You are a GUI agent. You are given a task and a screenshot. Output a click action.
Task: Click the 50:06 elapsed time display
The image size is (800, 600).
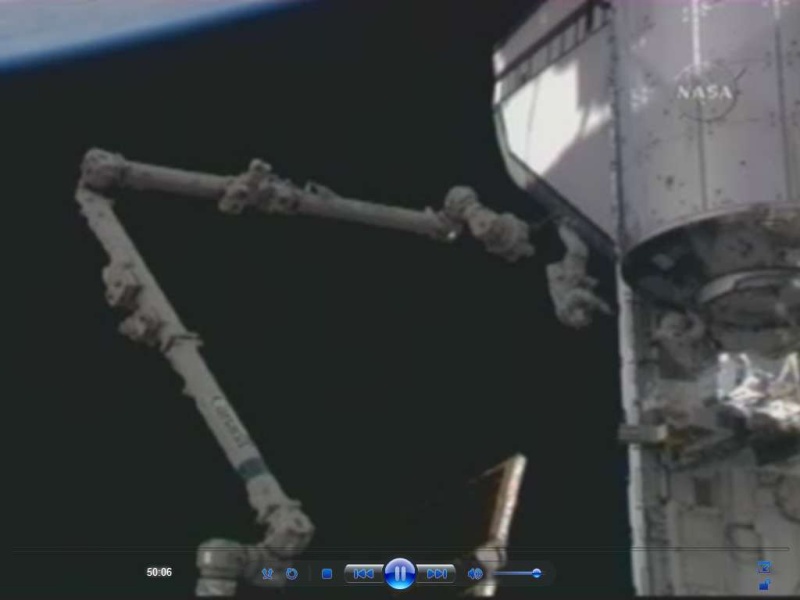159,572
